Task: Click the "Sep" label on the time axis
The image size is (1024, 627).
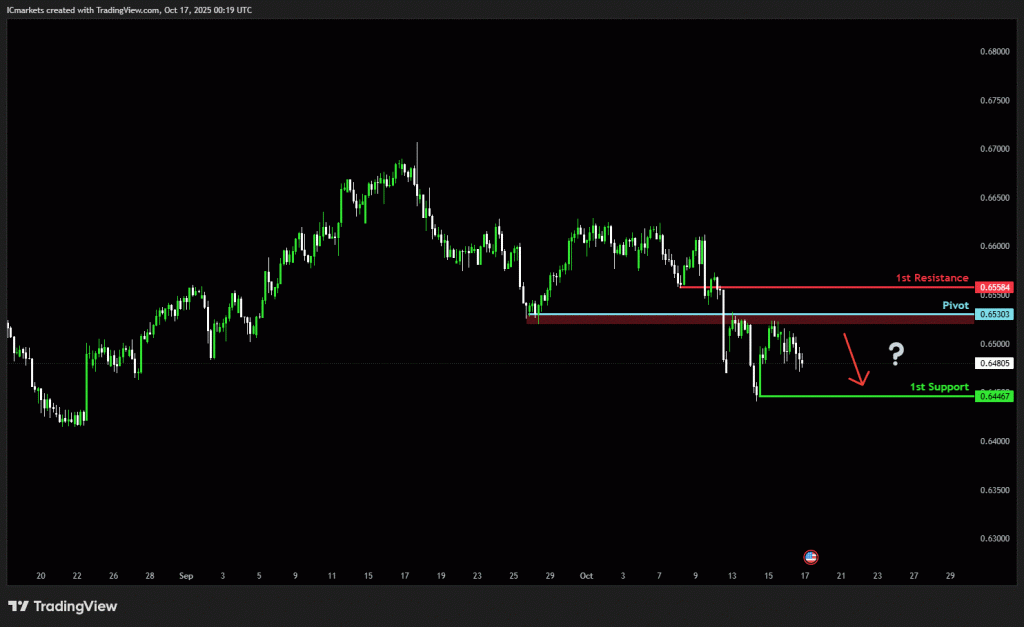Action: [x=185, y=576]
